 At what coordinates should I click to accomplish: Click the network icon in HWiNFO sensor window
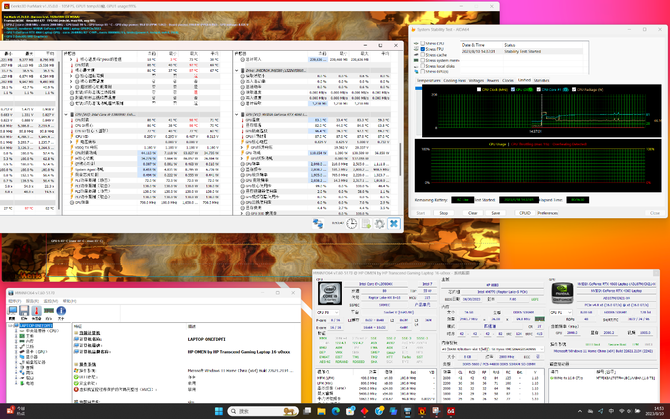pos(317,224)
